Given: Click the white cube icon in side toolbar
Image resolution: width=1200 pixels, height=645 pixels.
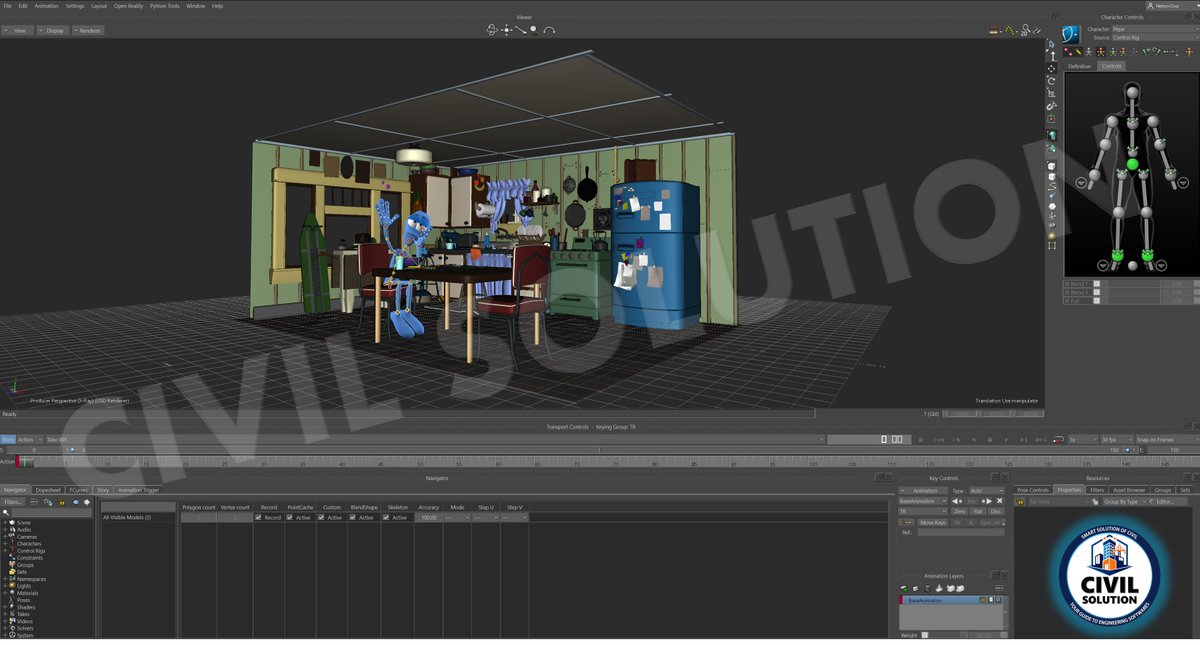Looking at the screenshot, I should click(1052, 165).
